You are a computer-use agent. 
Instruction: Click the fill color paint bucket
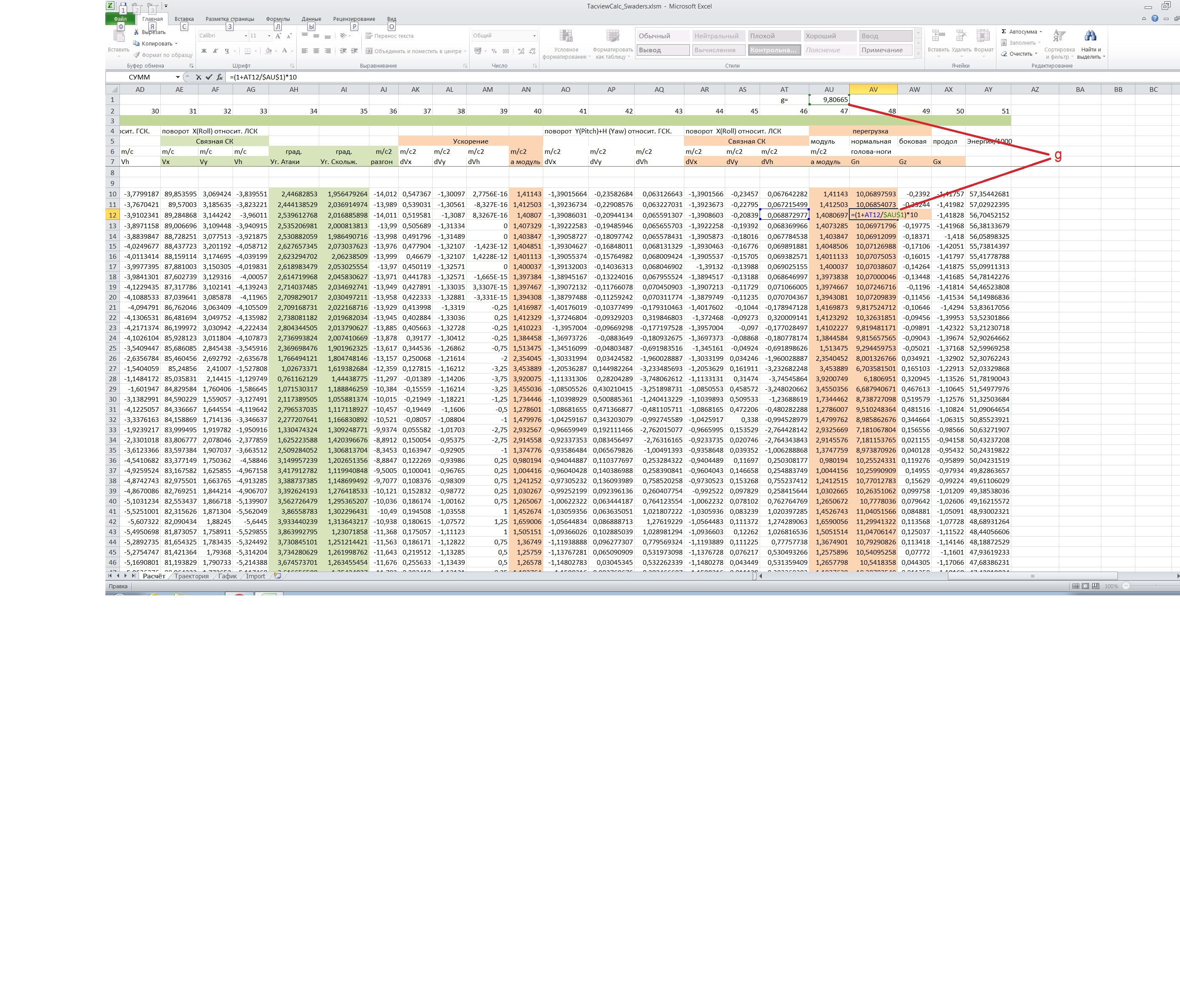tap(268, 51)
